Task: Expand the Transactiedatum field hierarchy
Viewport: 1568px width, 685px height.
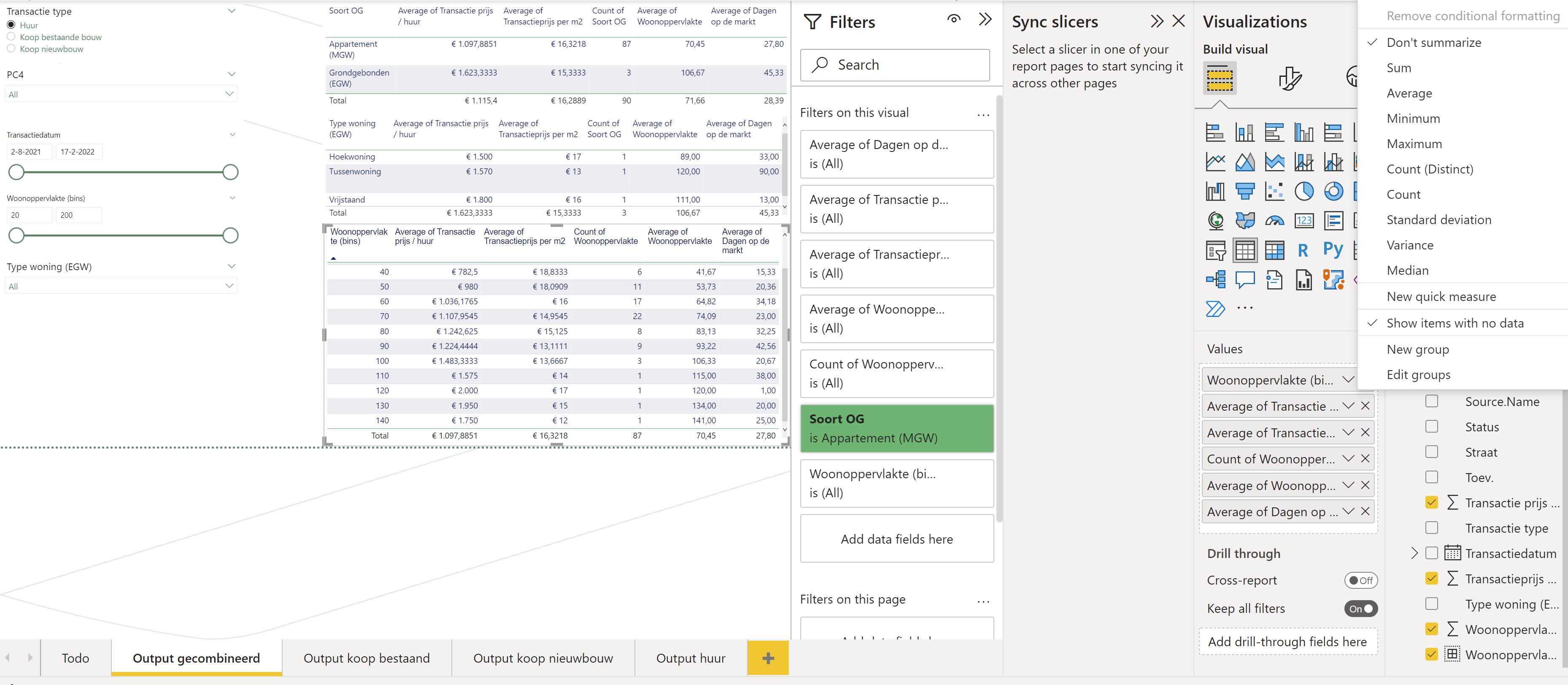Action: pos(1414,553)
